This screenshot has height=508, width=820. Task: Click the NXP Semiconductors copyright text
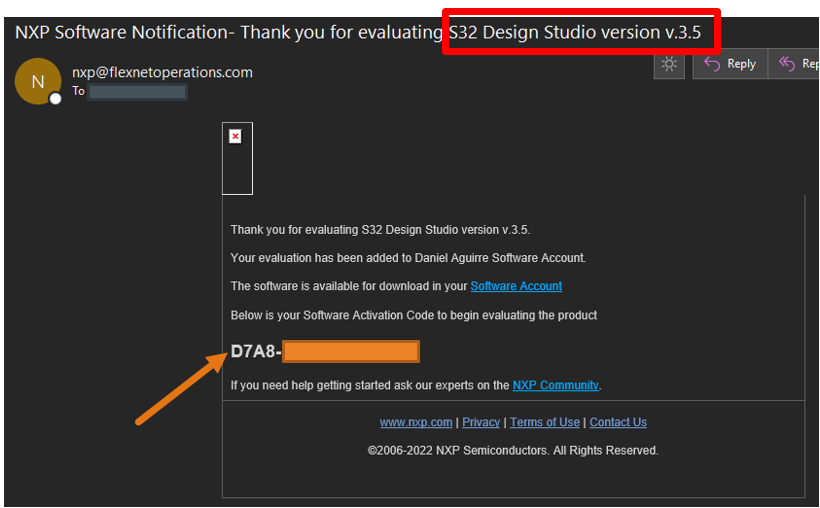(x=513, y=451)
